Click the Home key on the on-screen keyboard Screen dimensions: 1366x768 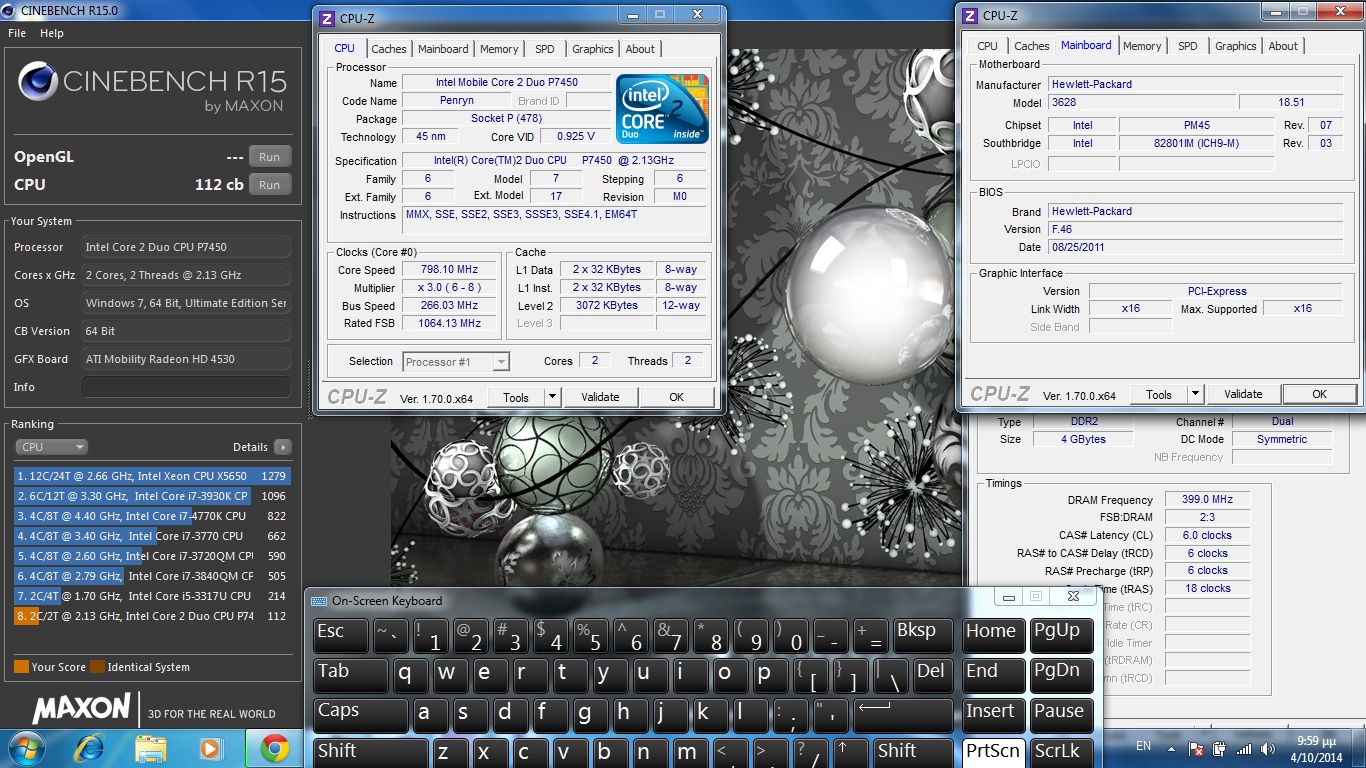click(993, 636)
